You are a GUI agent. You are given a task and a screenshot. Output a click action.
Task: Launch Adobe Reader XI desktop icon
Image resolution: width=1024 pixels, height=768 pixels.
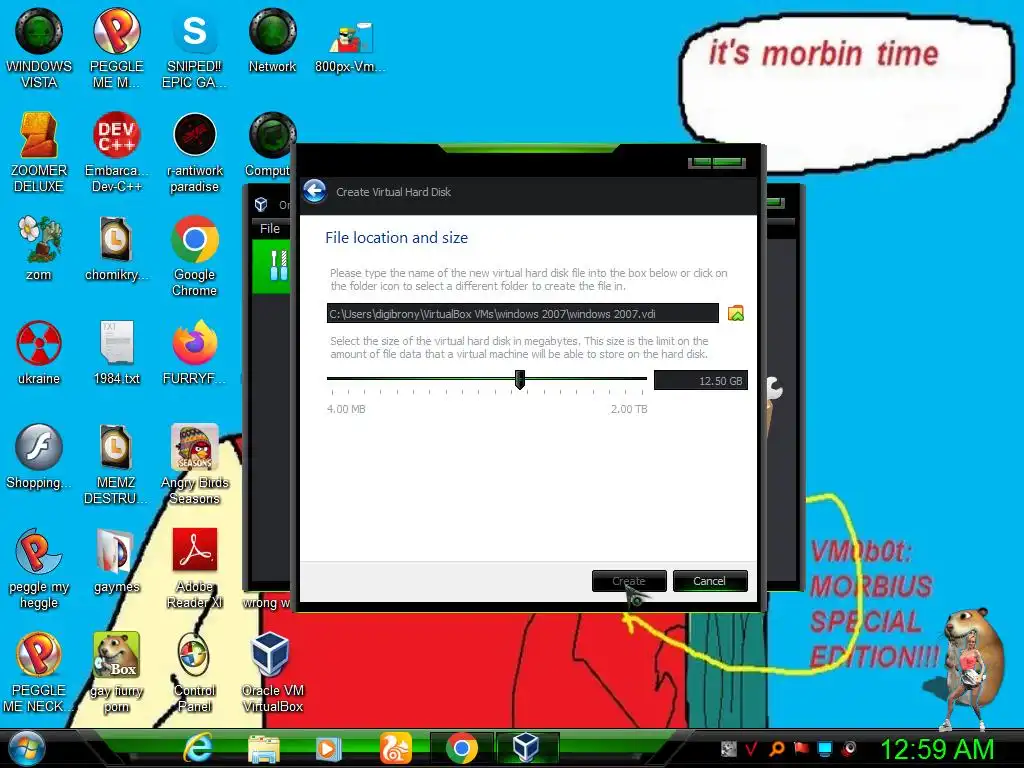click(x=194, y=568)
